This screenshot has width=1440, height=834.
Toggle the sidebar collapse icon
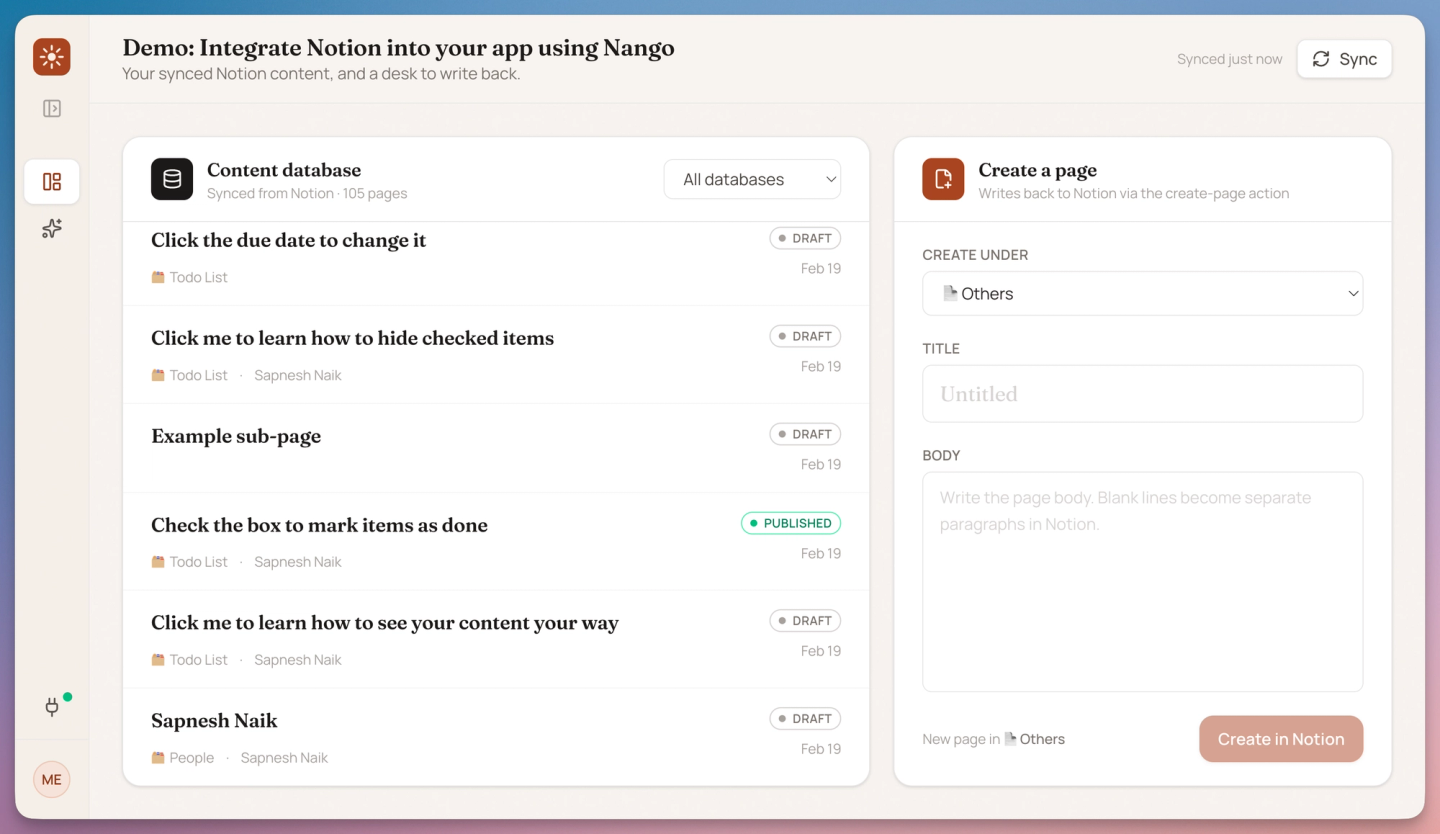[x=52, y=109]
